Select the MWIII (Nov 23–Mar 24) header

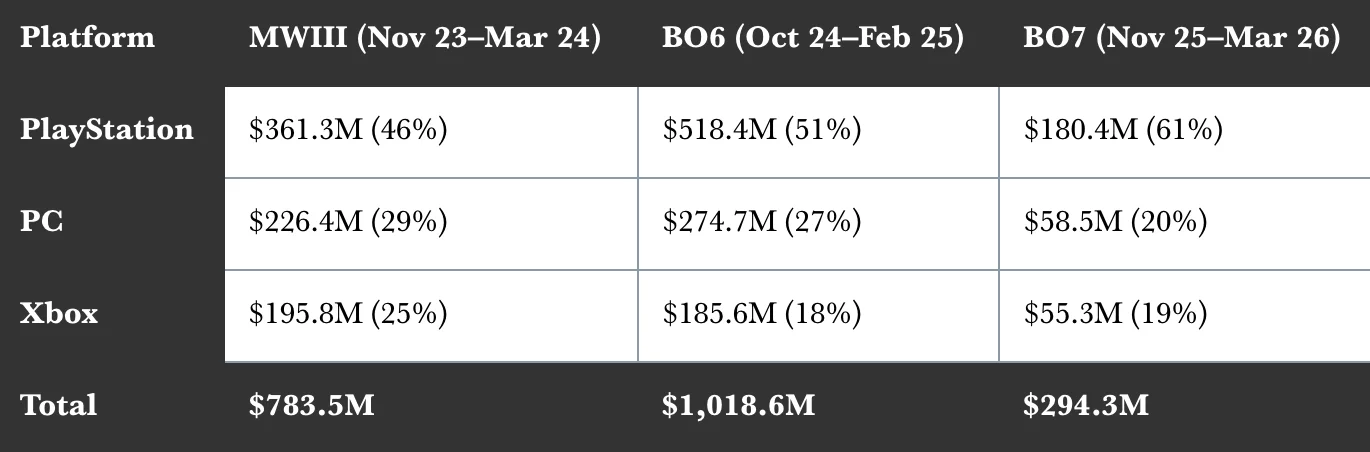pyautogui.click(x=425, y=38)
